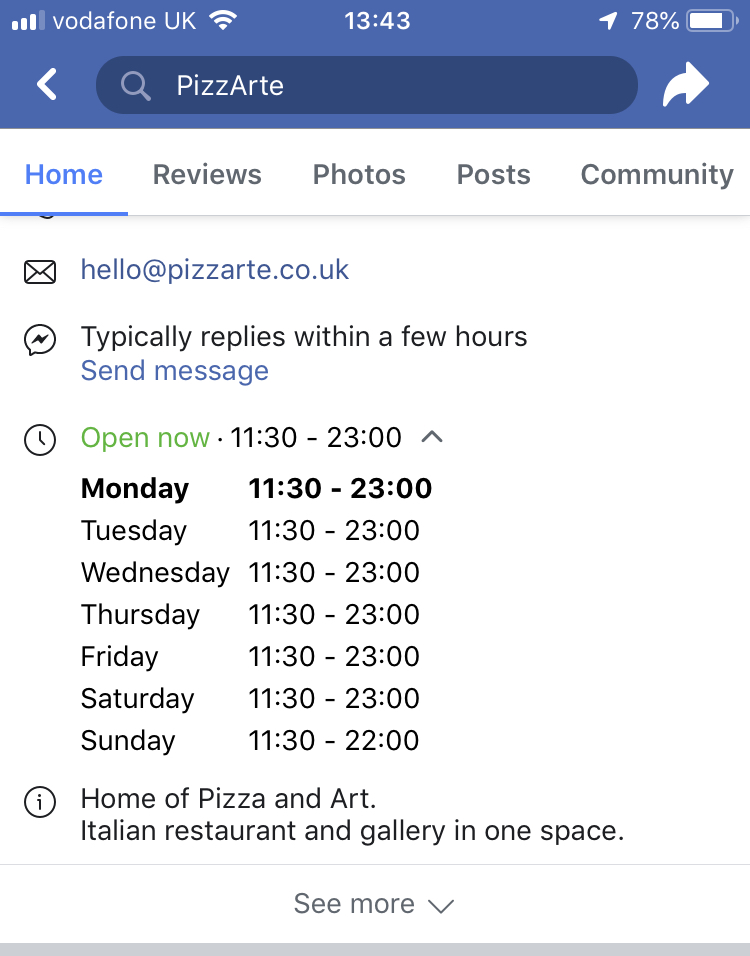Viewport: 750px width, 956px height.
Task: Switch to the Reviews tab
Action: (207, 175)
